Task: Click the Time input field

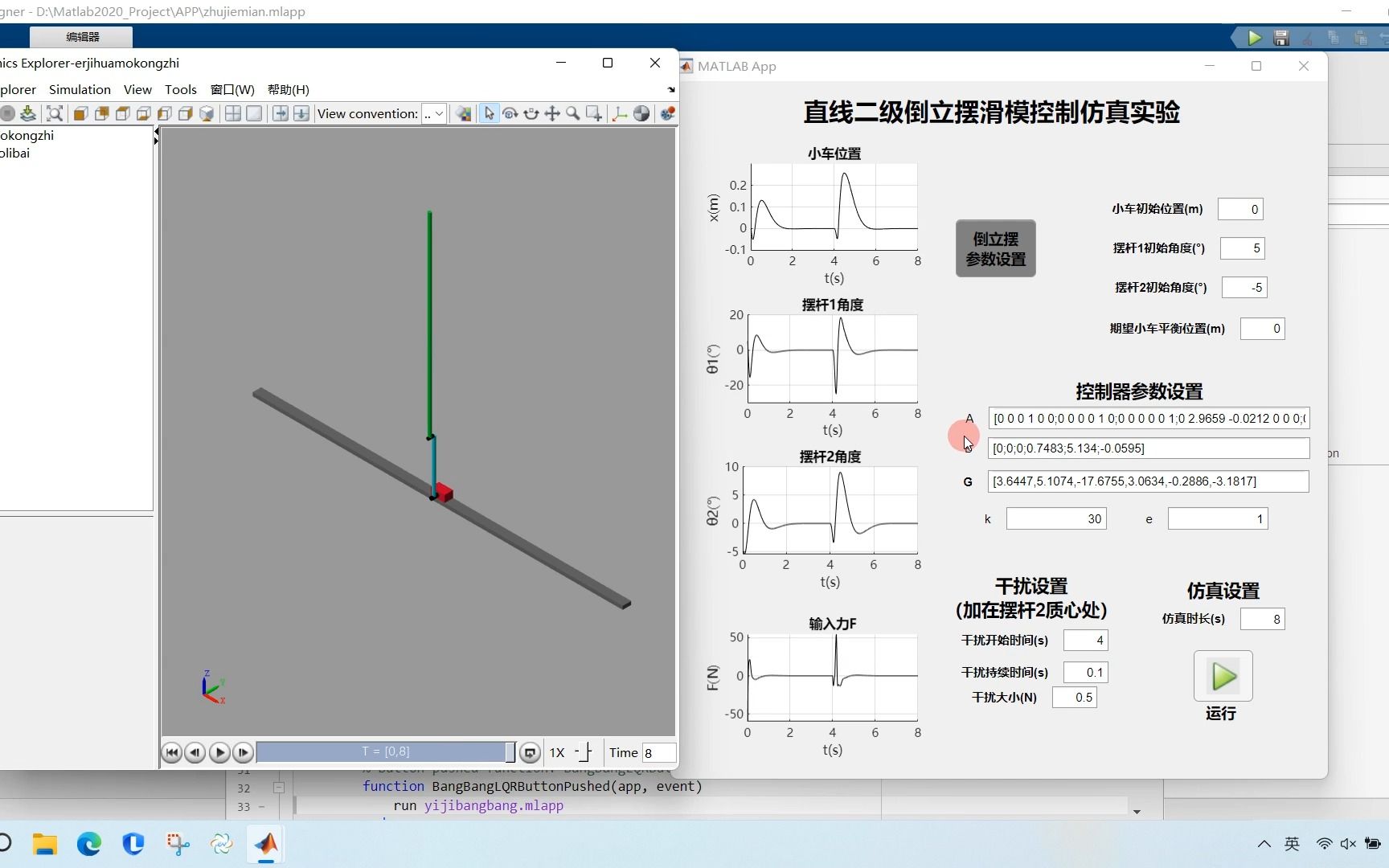Action: pos(658,752)
